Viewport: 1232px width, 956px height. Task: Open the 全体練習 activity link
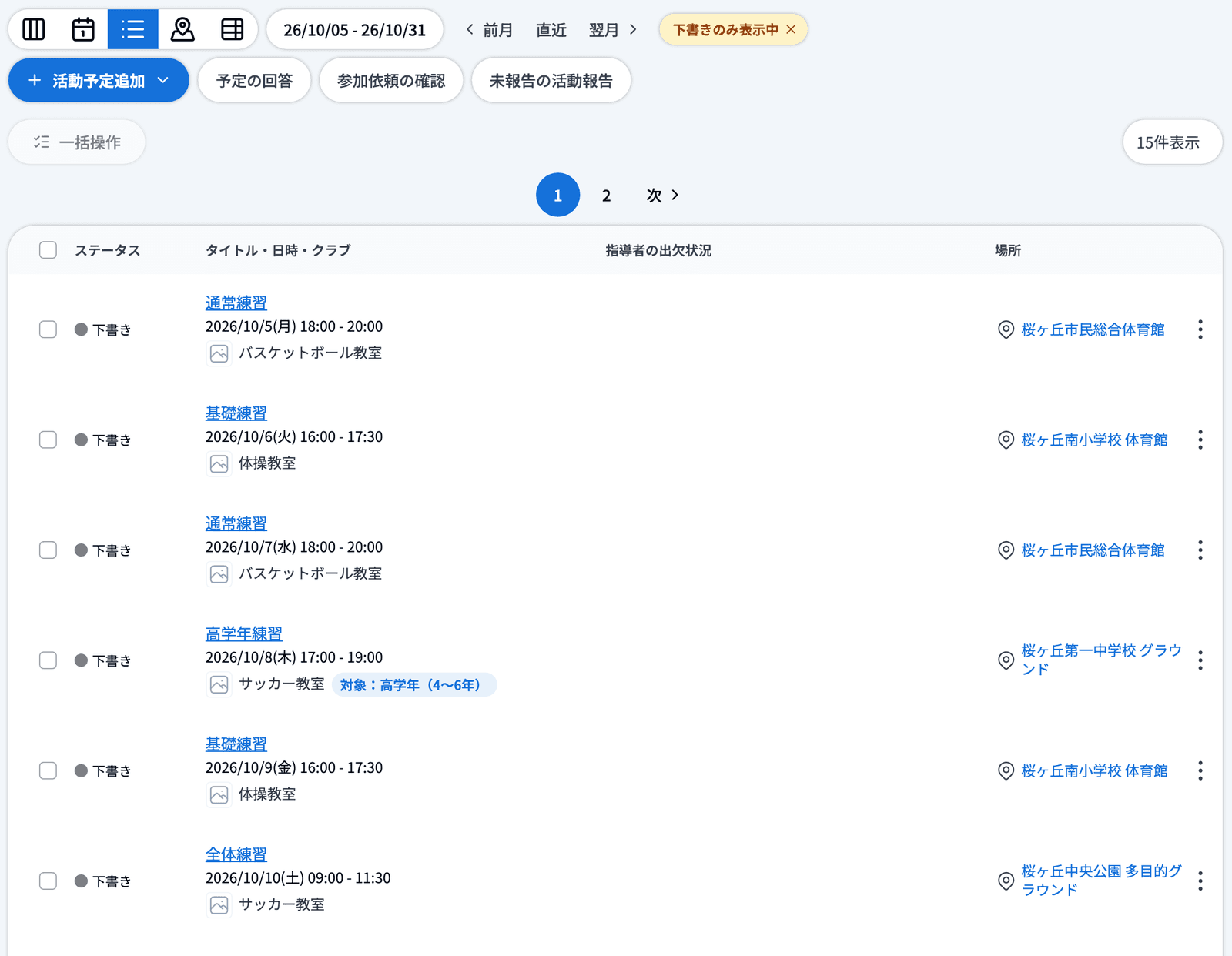click(236, 854)
